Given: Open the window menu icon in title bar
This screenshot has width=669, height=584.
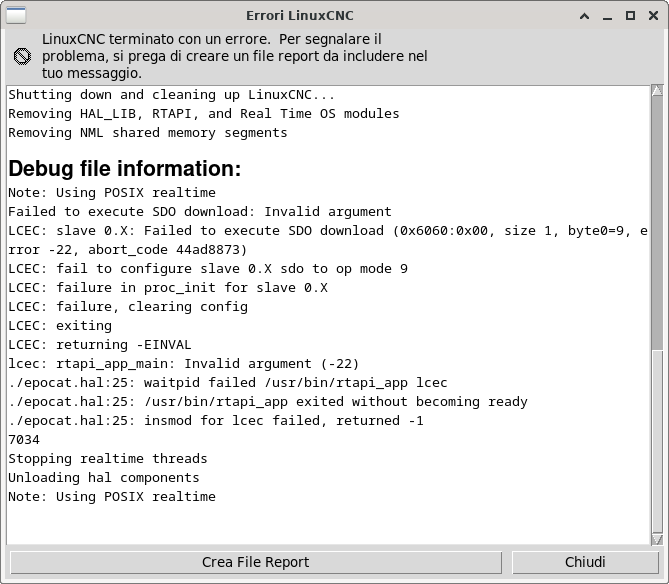Looking at the screenshot, I should coord(16,16).
